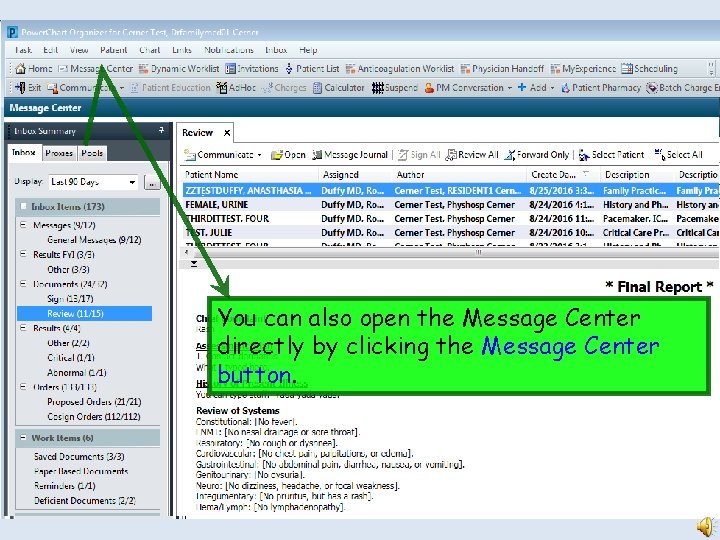Screen dimensions: 720x540
Task: Close the Review tab
Action: [227, 133]
